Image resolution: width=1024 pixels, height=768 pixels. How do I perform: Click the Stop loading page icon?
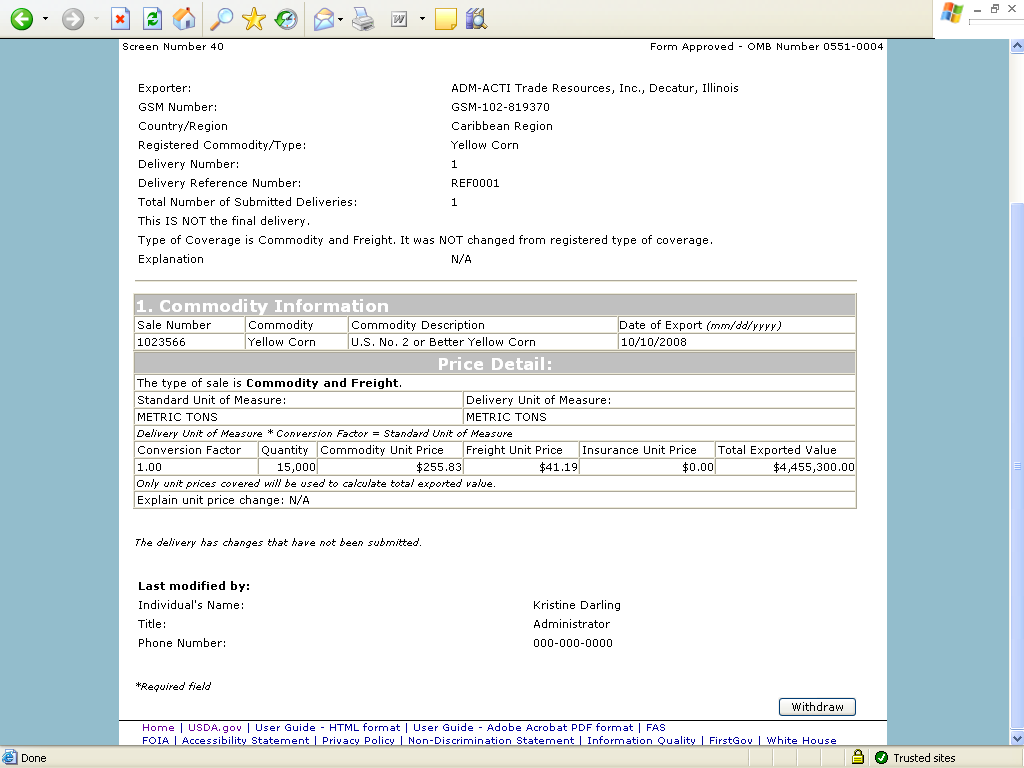pos(120,19)
